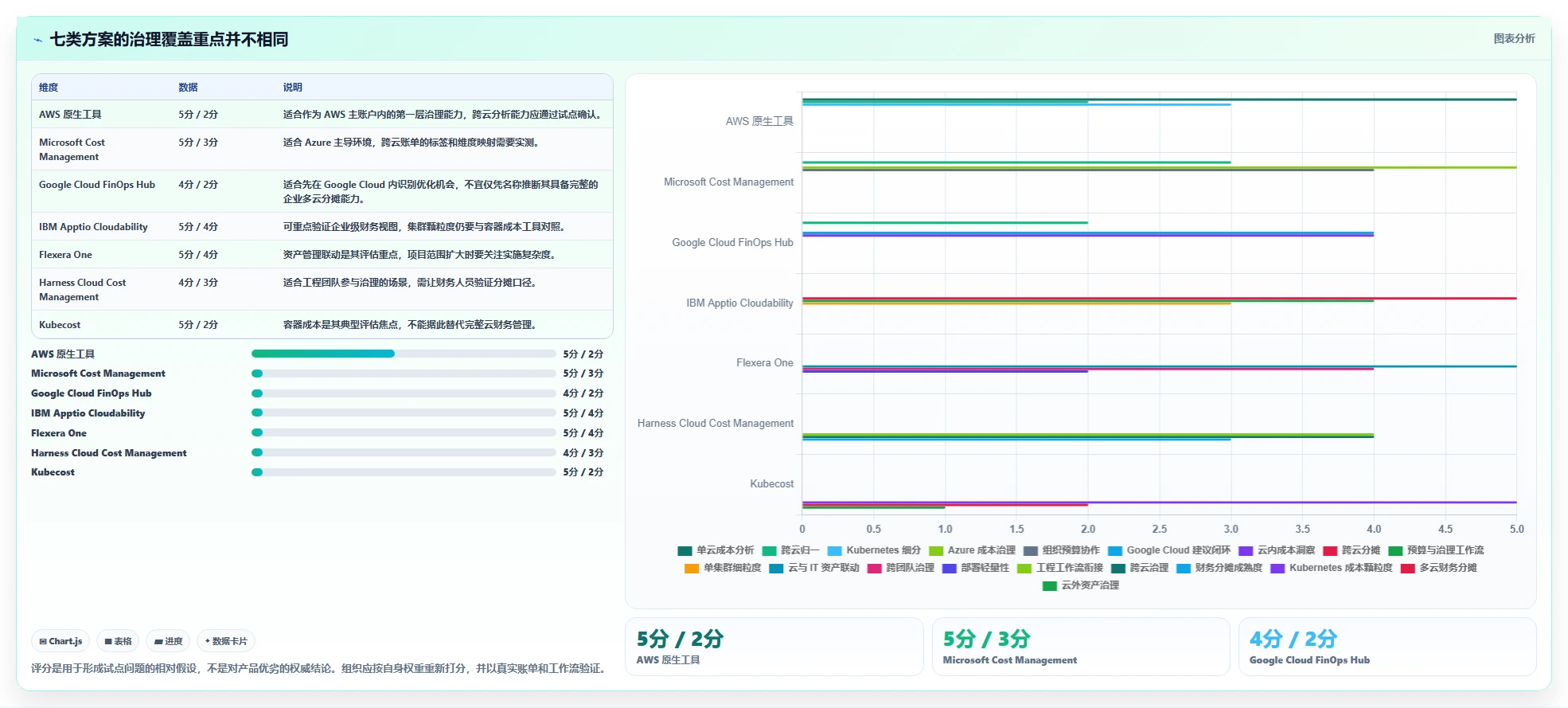This screenshot has height=708, width=1568.
Task: Select the AWS 原生工具 table row name
Action: click(70, 115)
